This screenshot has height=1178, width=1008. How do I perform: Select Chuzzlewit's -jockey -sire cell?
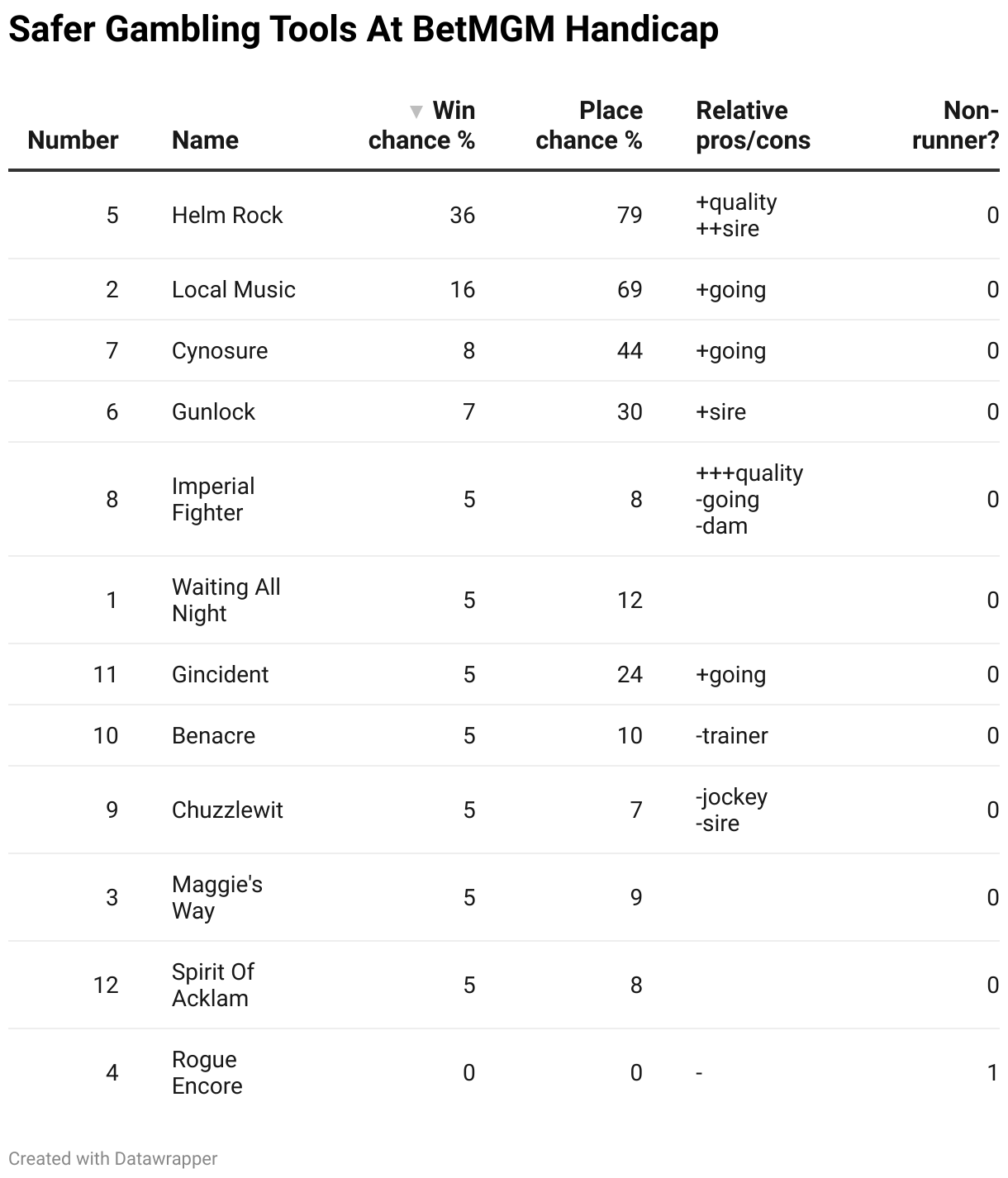point(732,810)
